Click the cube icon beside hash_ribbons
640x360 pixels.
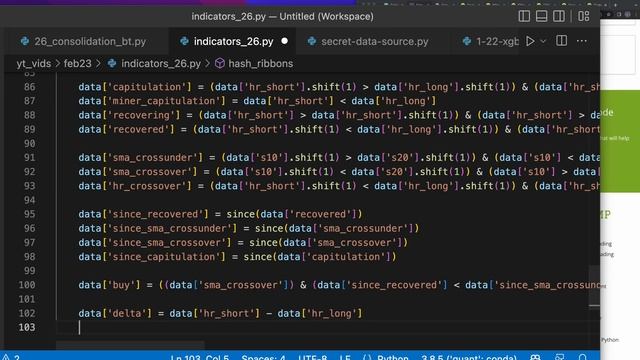tap(220, 63)
